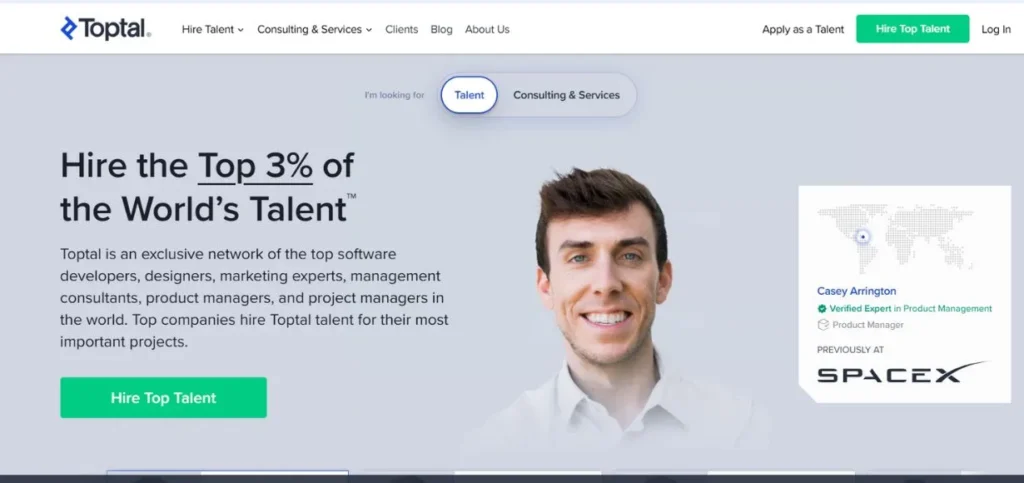Click Apply as a Talent link

coord(803,29)
